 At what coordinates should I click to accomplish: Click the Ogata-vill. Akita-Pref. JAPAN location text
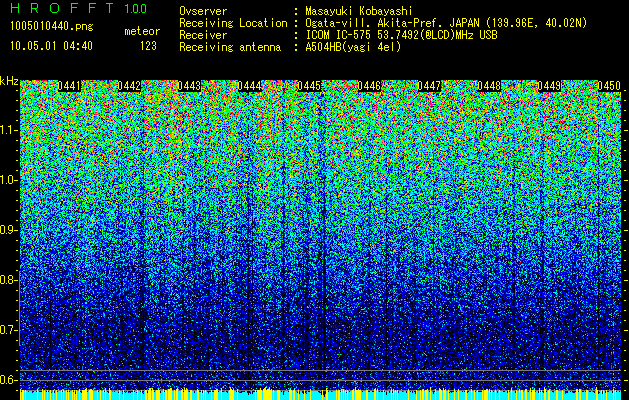pos(446,23)
